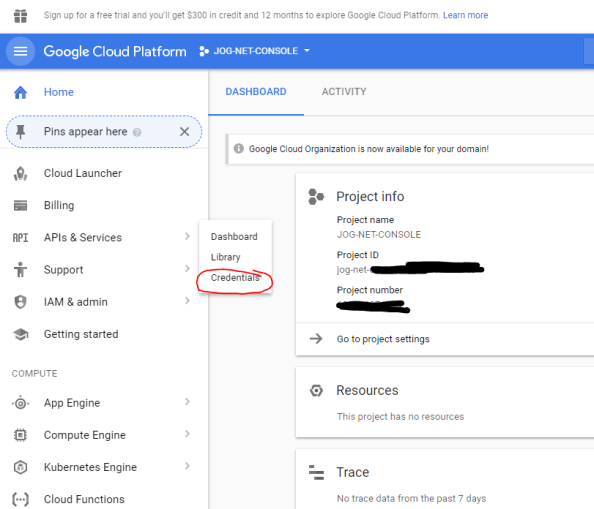Click the COMPUTE section label
Screen dimensions: 594x509
click(x=34, y=374)
